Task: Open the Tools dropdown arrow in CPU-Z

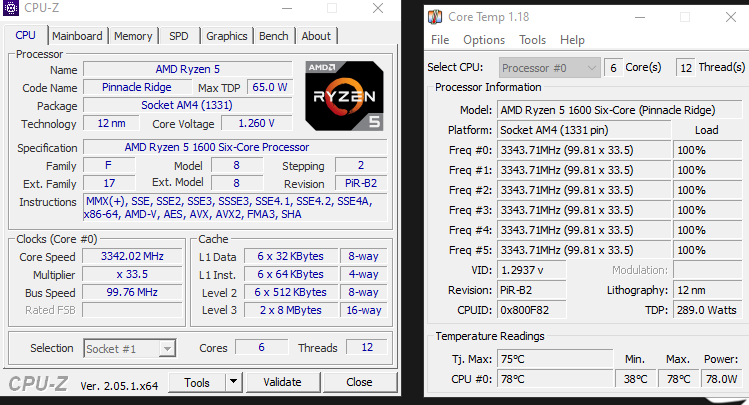Action: point(233,383)
